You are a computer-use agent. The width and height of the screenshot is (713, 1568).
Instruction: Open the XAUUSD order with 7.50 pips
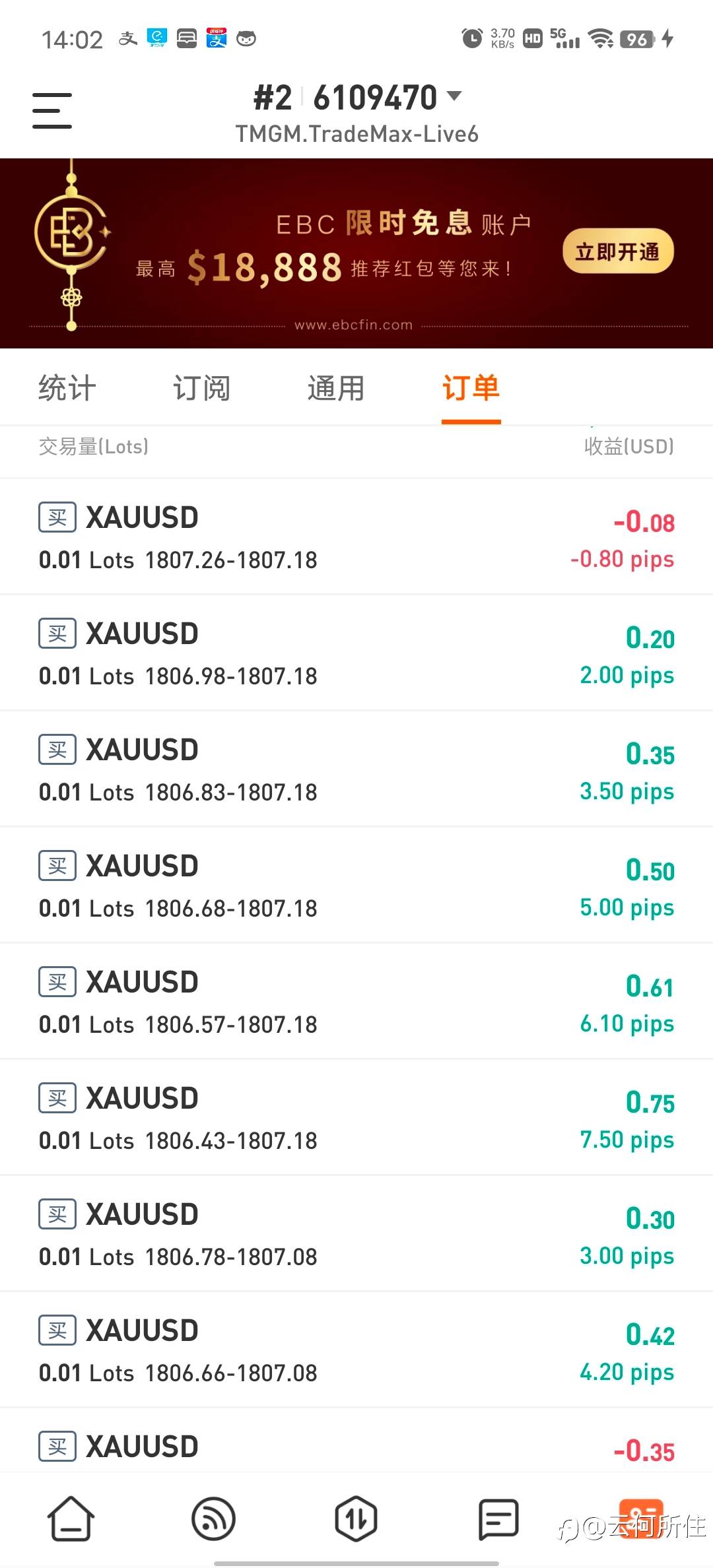(x=356, y=1118)
